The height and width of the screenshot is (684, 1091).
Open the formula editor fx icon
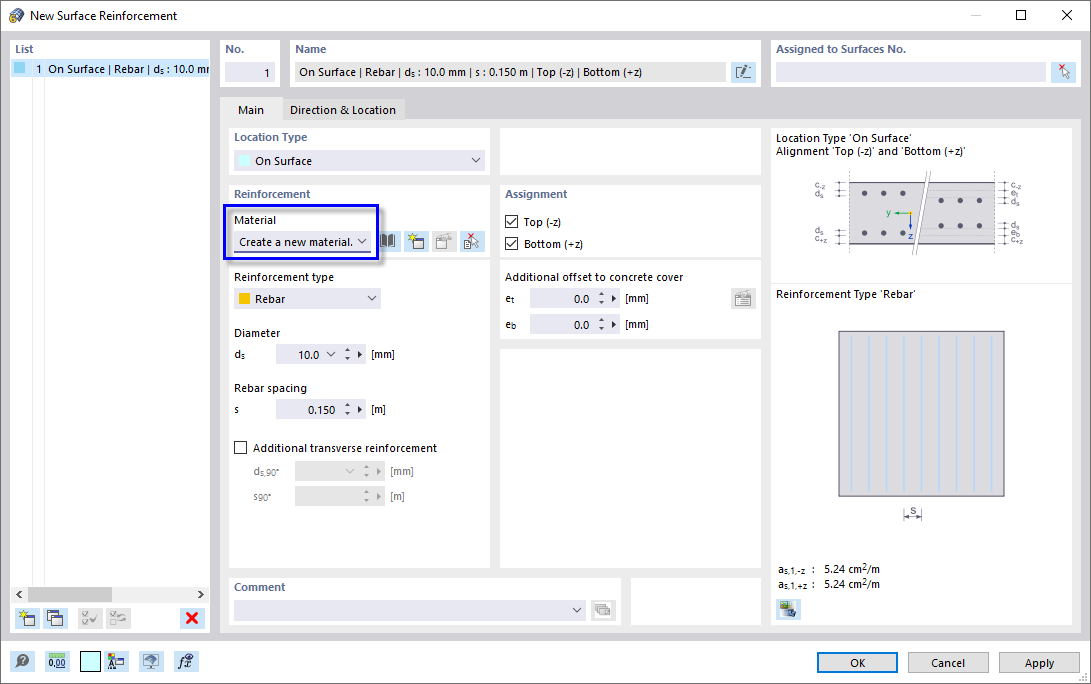[x=185, y=661]
